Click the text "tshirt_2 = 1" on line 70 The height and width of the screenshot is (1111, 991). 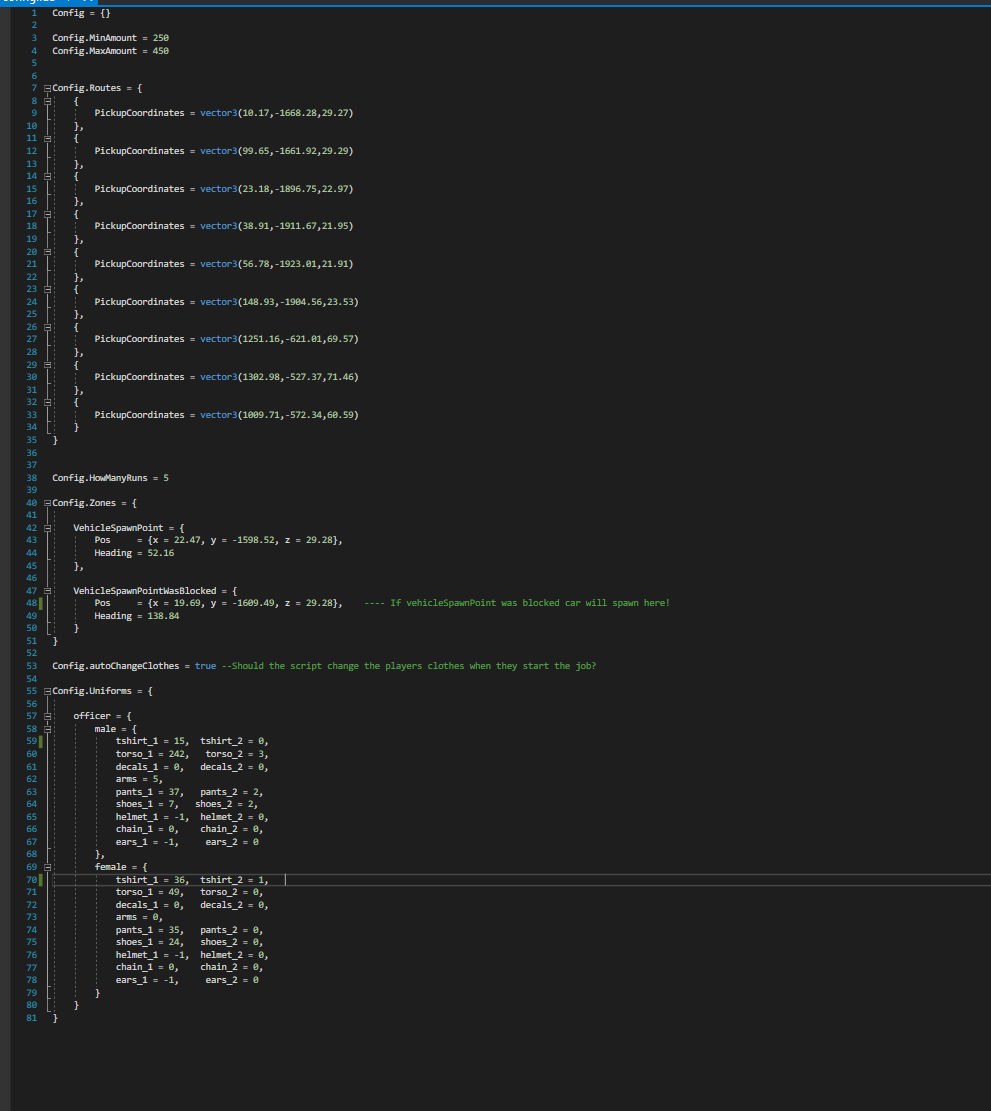(232, 880)
